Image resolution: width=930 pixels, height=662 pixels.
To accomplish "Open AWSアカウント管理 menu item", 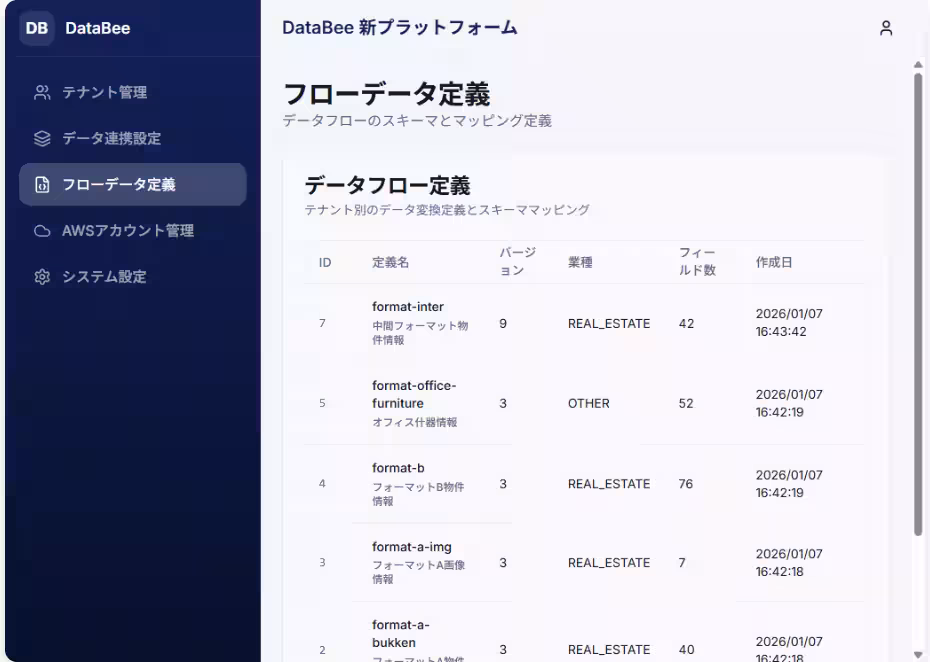I will click(133, 231).
